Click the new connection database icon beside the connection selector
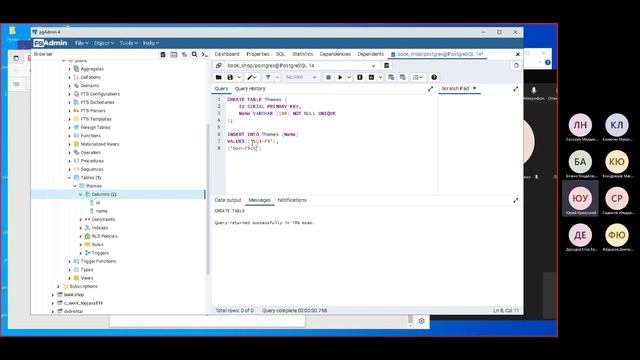 tap(387, 66)
